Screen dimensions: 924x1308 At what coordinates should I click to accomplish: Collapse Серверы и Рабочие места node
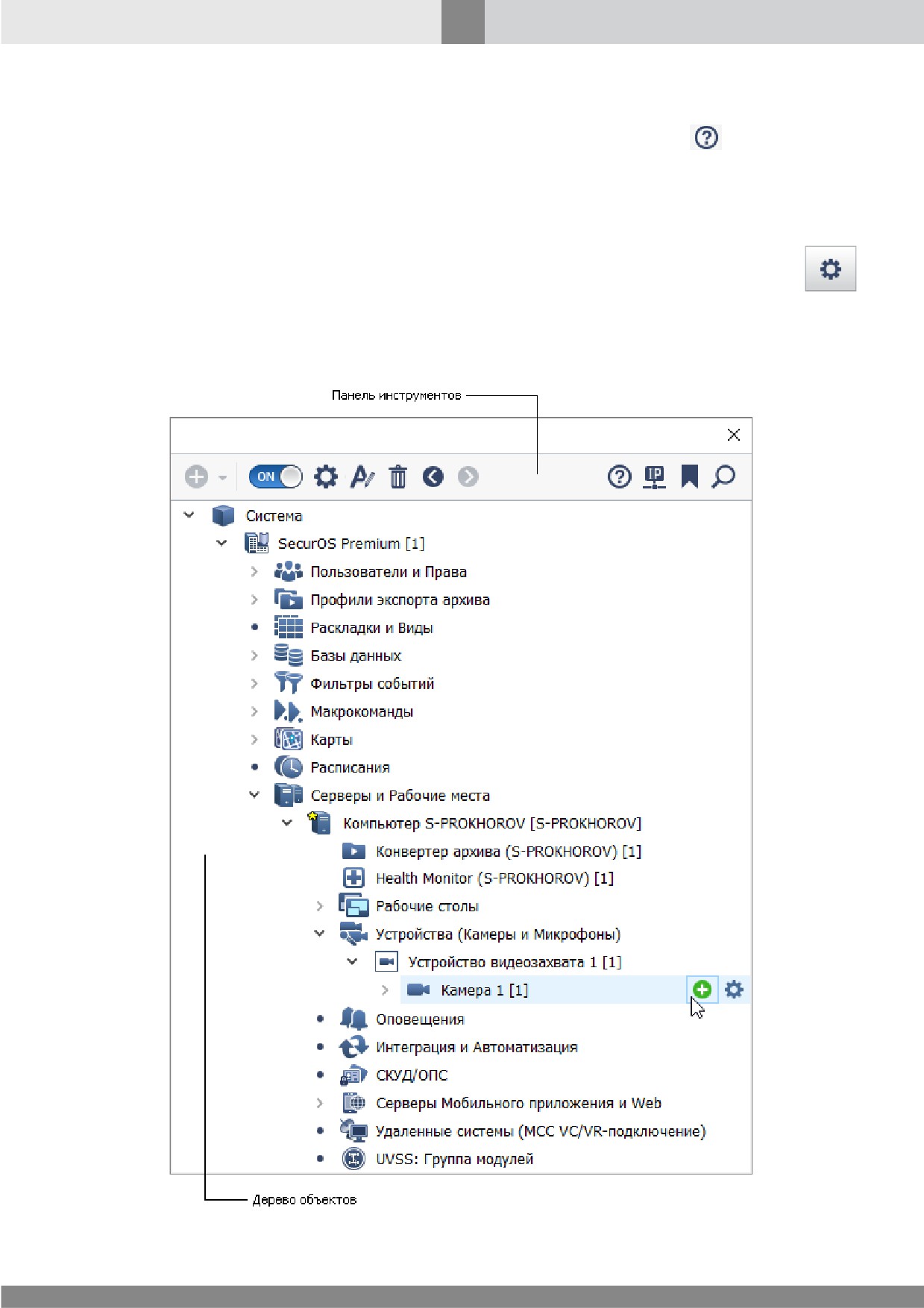point(254,795)
